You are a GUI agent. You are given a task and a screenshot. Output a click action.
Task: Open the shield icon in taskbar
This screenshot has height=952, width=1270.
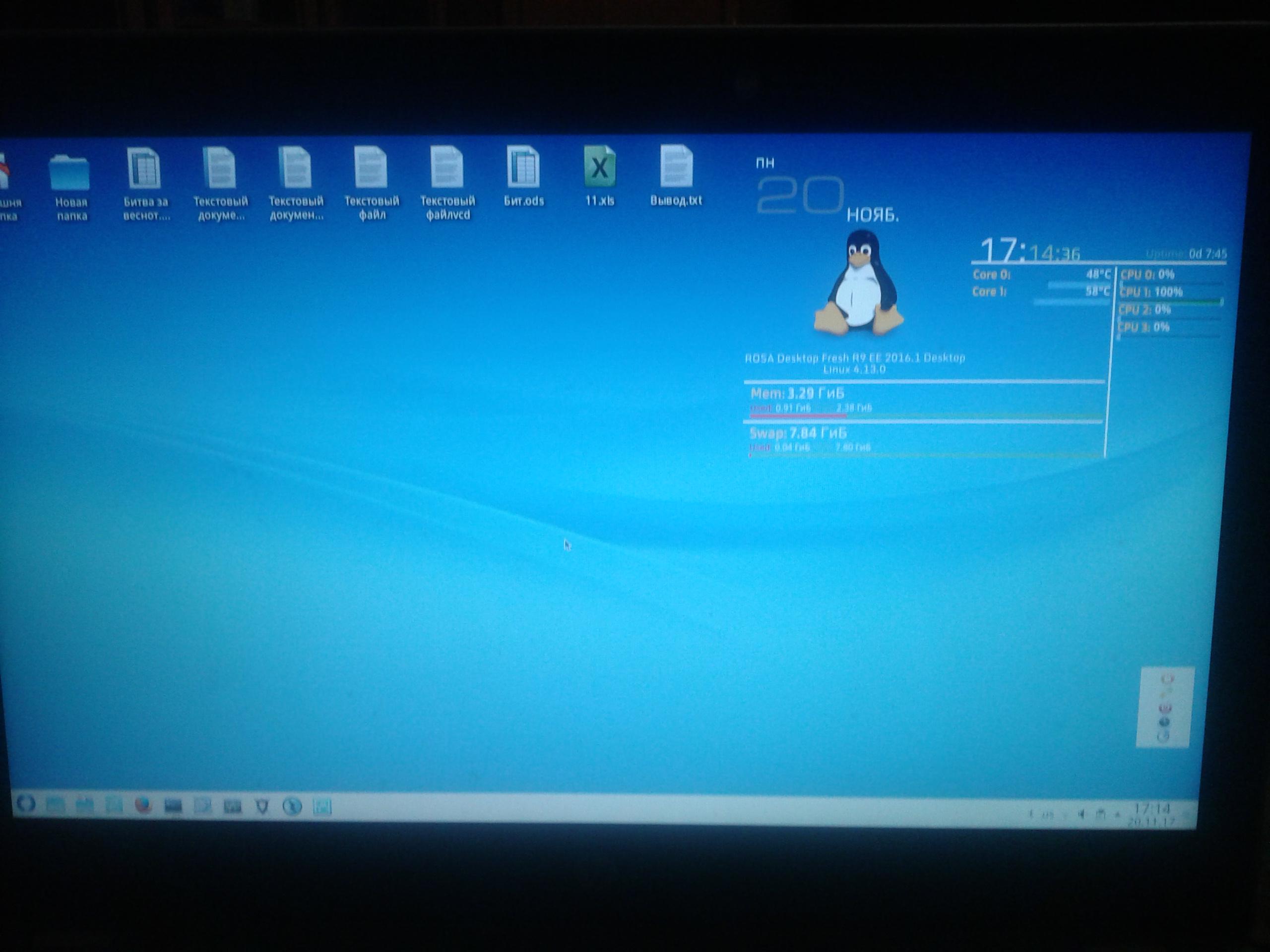(x=262, y=807)
